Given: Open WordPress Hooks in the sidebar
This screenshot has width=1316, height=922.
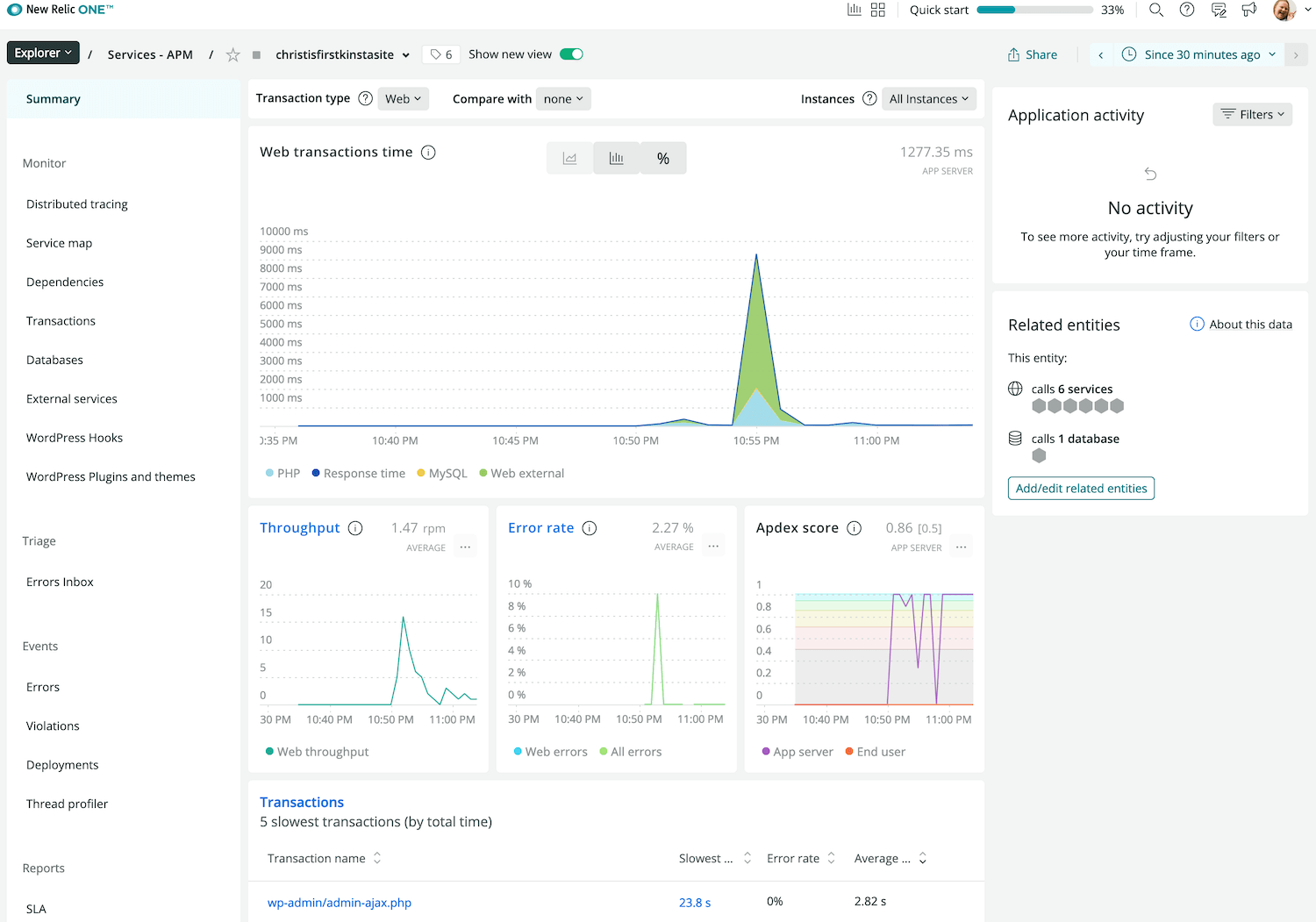Looking at the screenshot, I should click(x=75, y=438).
